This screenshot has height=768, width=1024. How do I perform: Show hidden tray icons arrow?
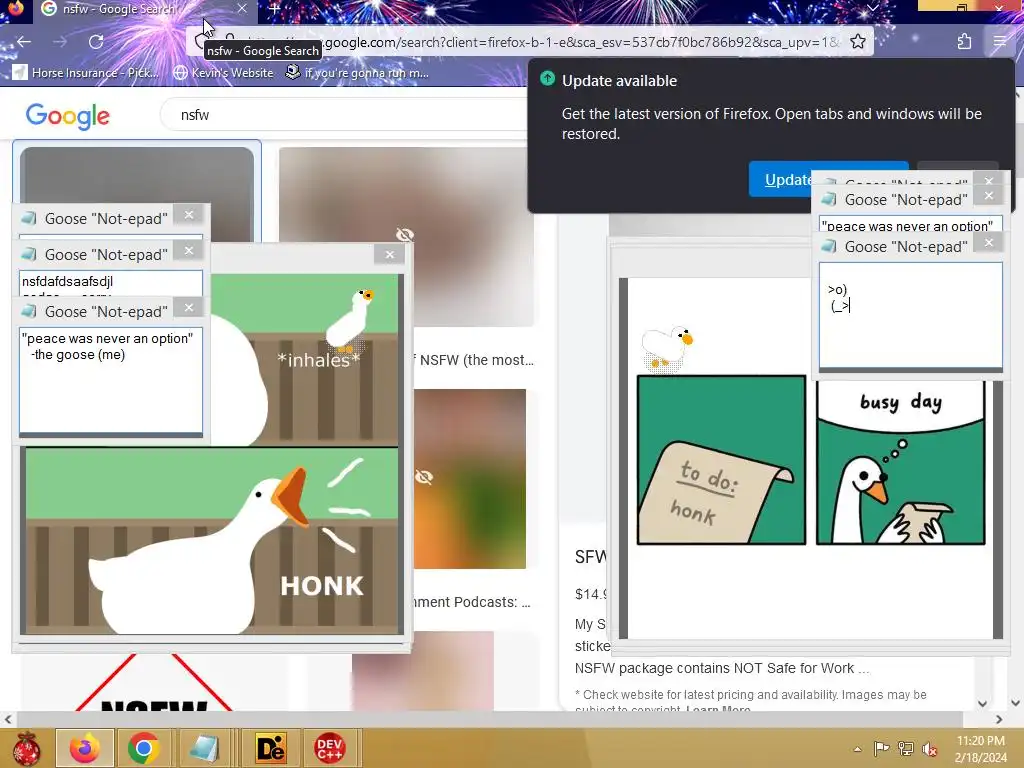[x=857, y=749]
